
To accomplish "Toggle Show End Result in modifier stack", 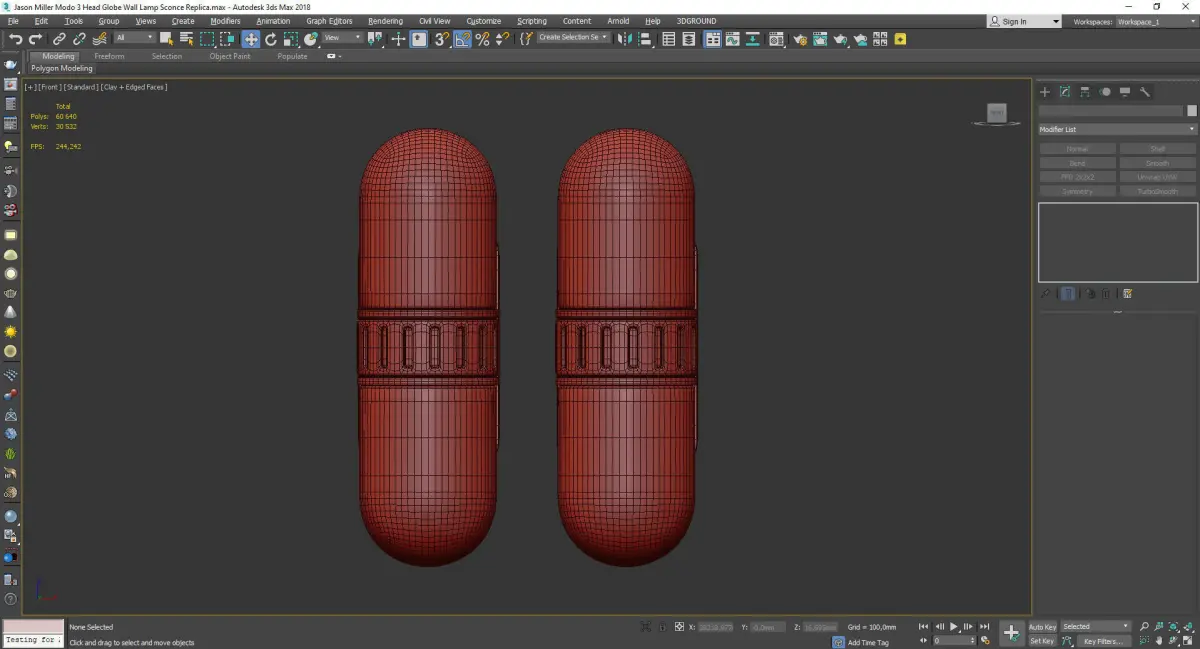I will pos(1068,294).
